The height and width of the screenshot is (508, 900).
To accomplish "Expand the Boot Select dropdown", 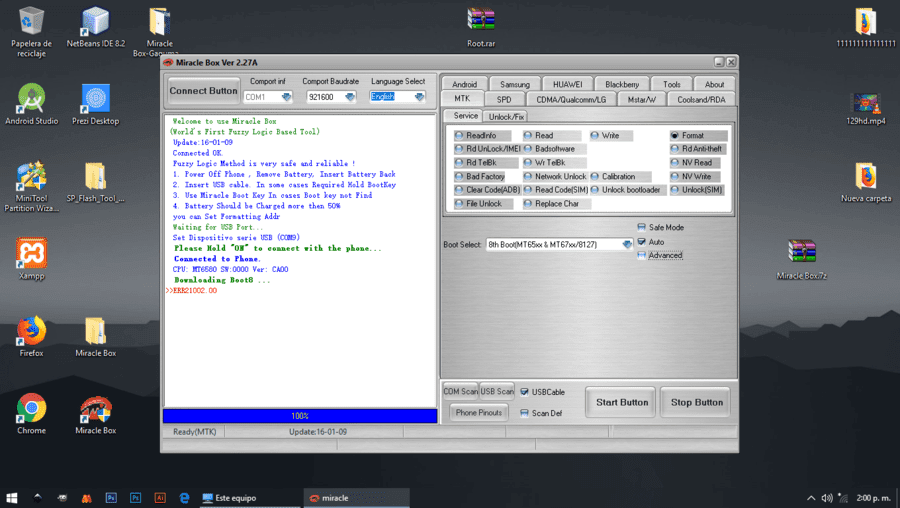I will tap(626, 245).
